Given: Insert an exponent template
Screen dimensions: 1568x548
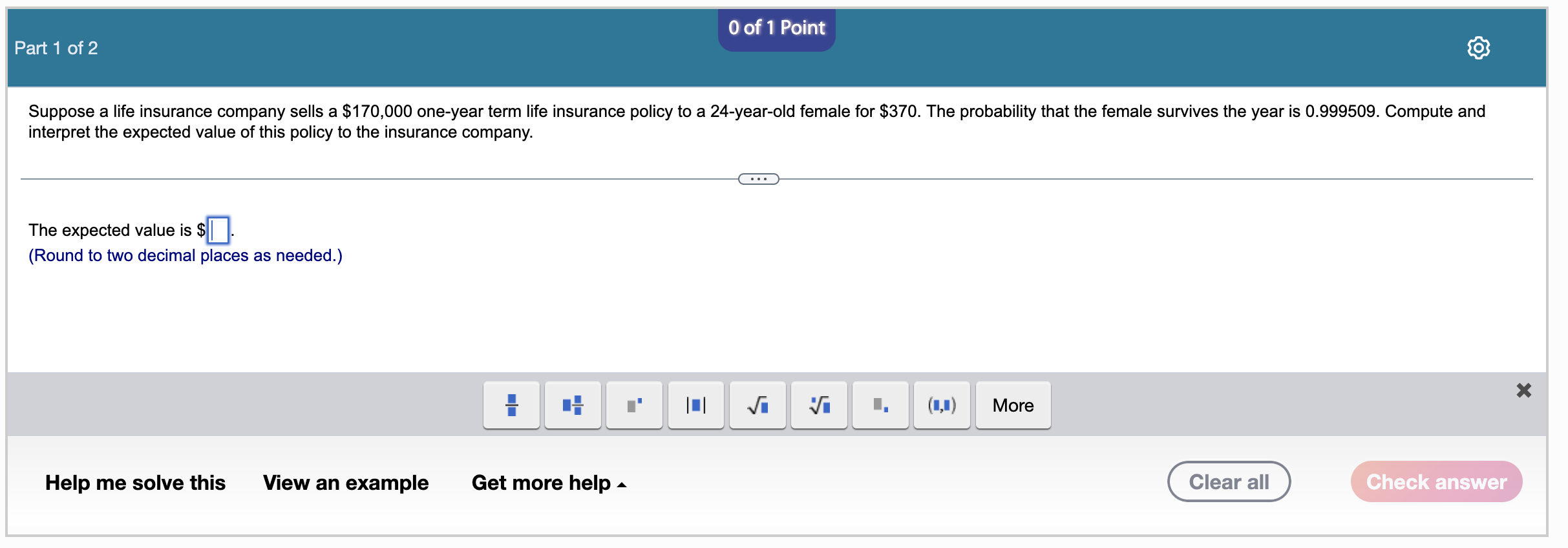Looking at the screenshot, I should click(633, 405).
